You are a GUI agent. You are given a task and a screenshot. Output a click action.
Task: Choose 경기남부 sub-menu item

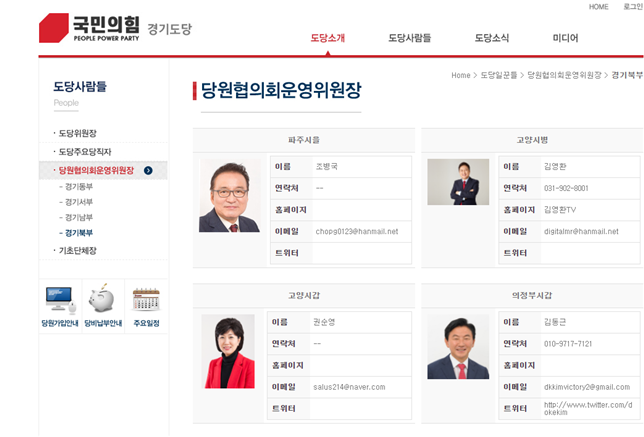point(78,217)
